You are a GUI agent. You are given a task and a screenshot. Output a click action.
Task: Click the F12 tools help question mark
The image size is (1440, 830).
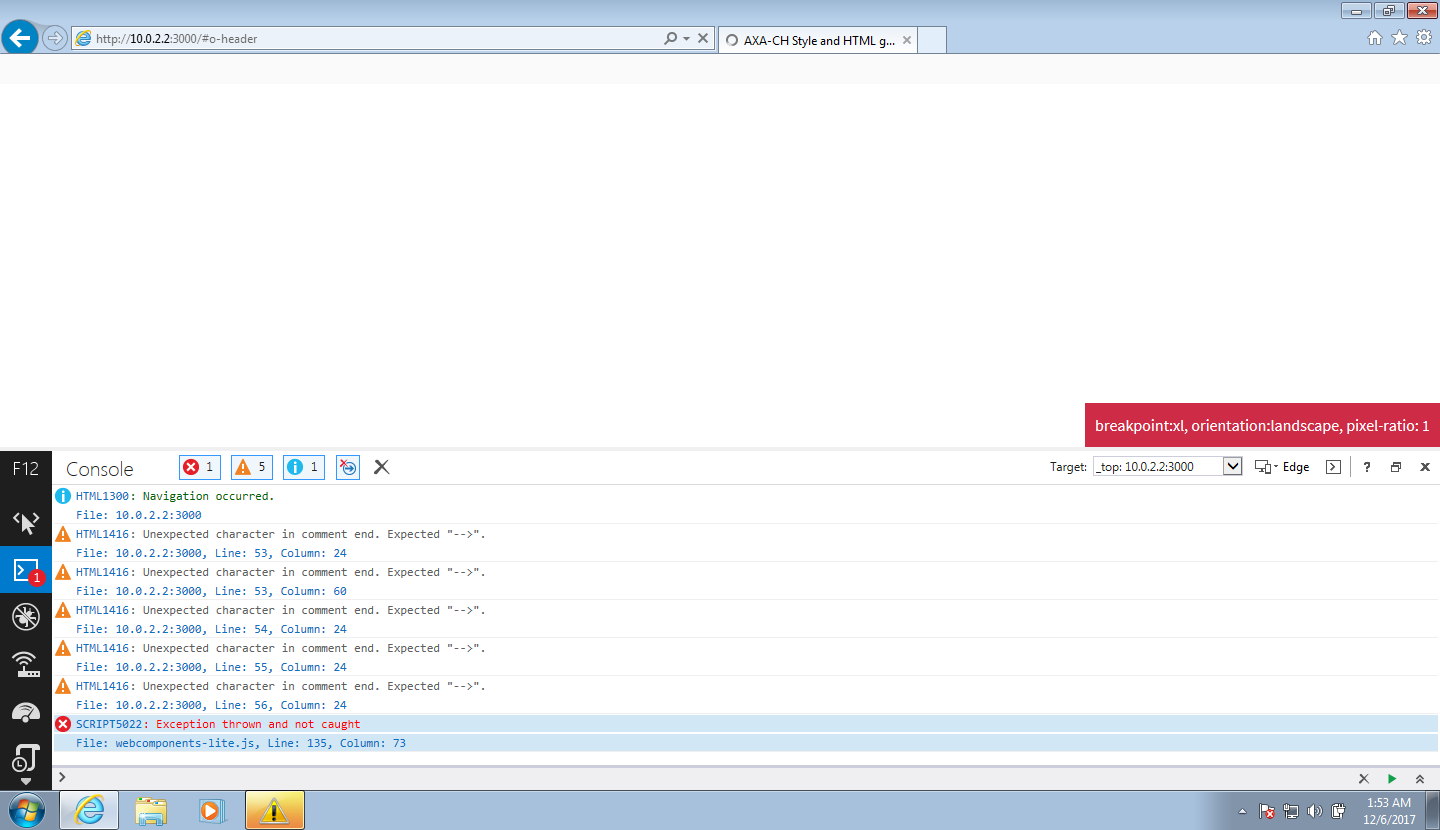point(1366,466)
